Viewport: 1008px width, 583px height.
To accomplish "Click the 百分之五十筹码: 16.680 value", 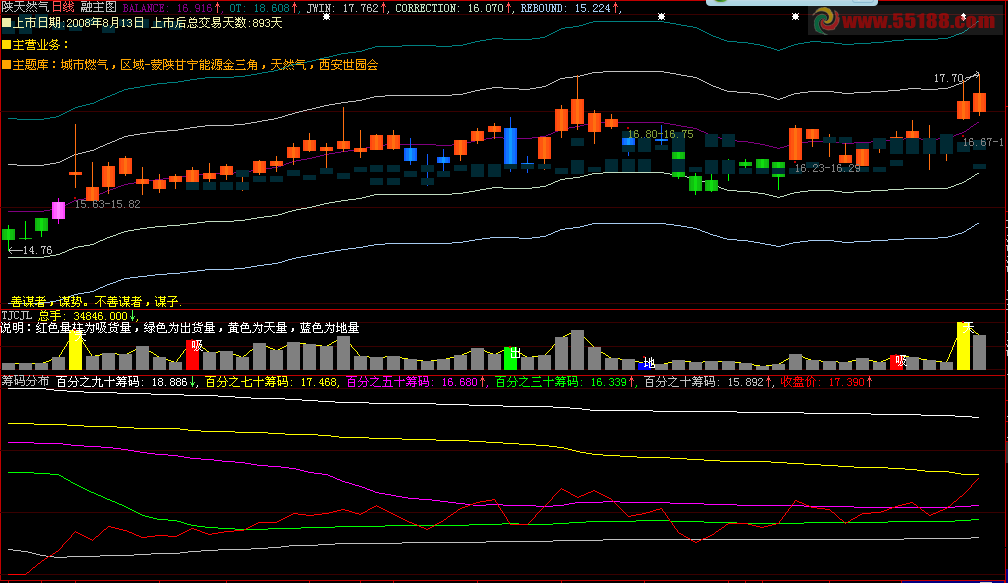I will pos(415,382).
